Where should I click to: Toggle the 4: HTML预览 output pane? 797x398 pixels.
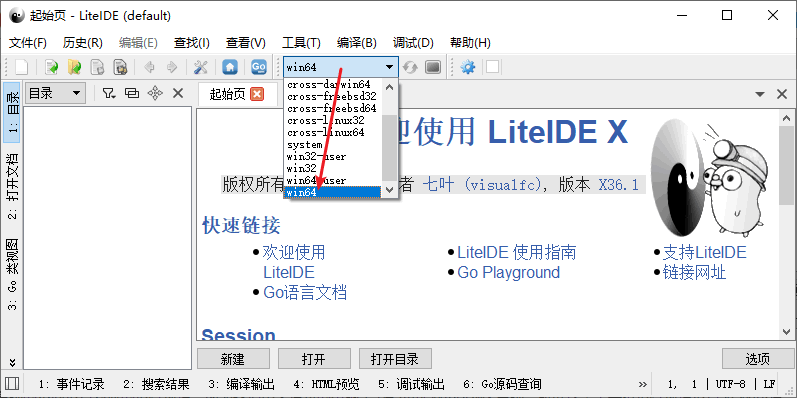tap(326, 384)
